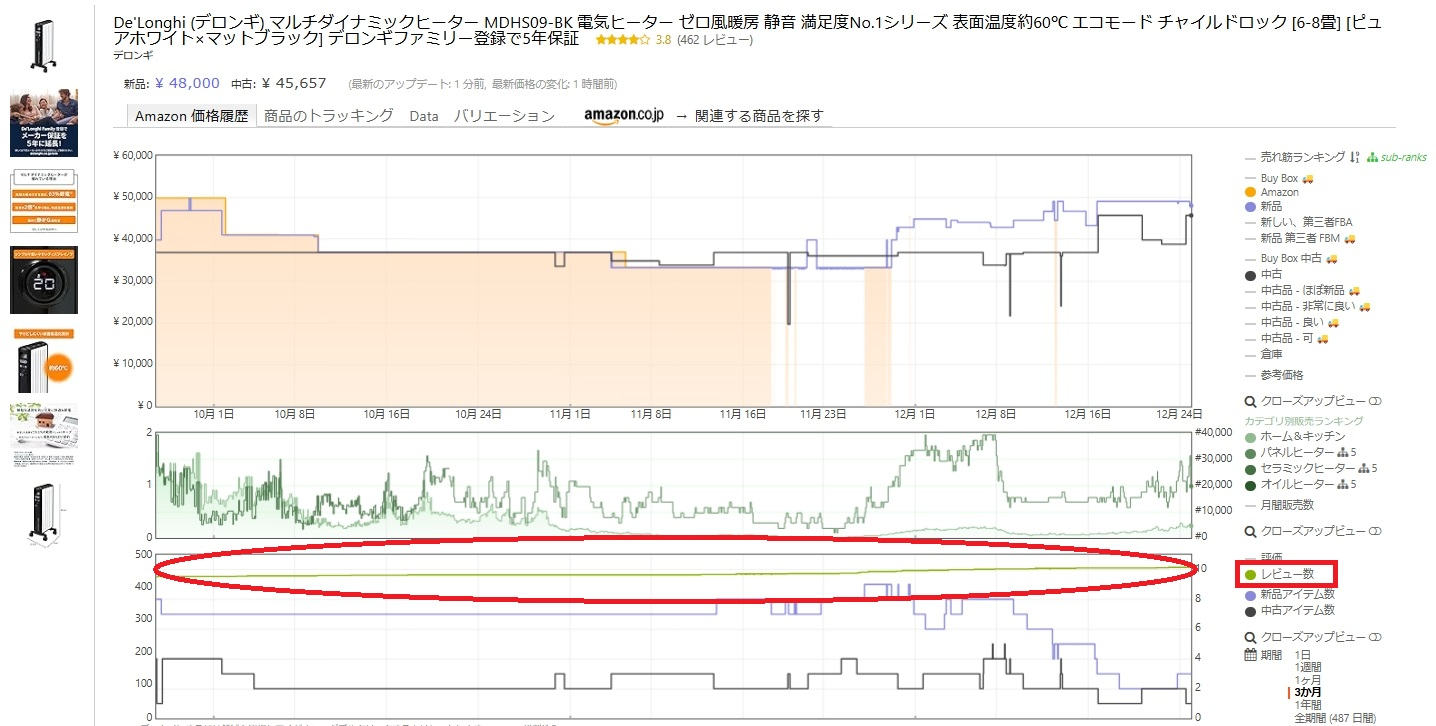Click truck icon beside 中古品 - 可
The height and width of the screenshot is (726, 1436).
click(x=1323, y=338)
